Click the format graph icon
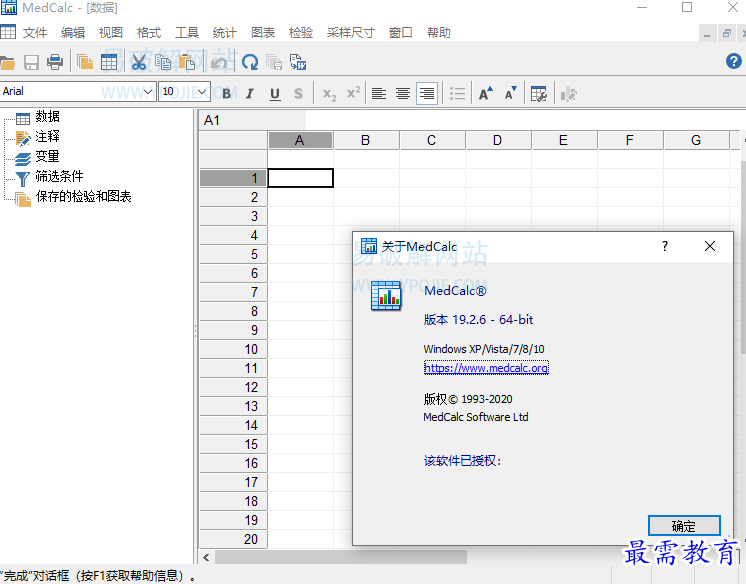 (568, 94)
